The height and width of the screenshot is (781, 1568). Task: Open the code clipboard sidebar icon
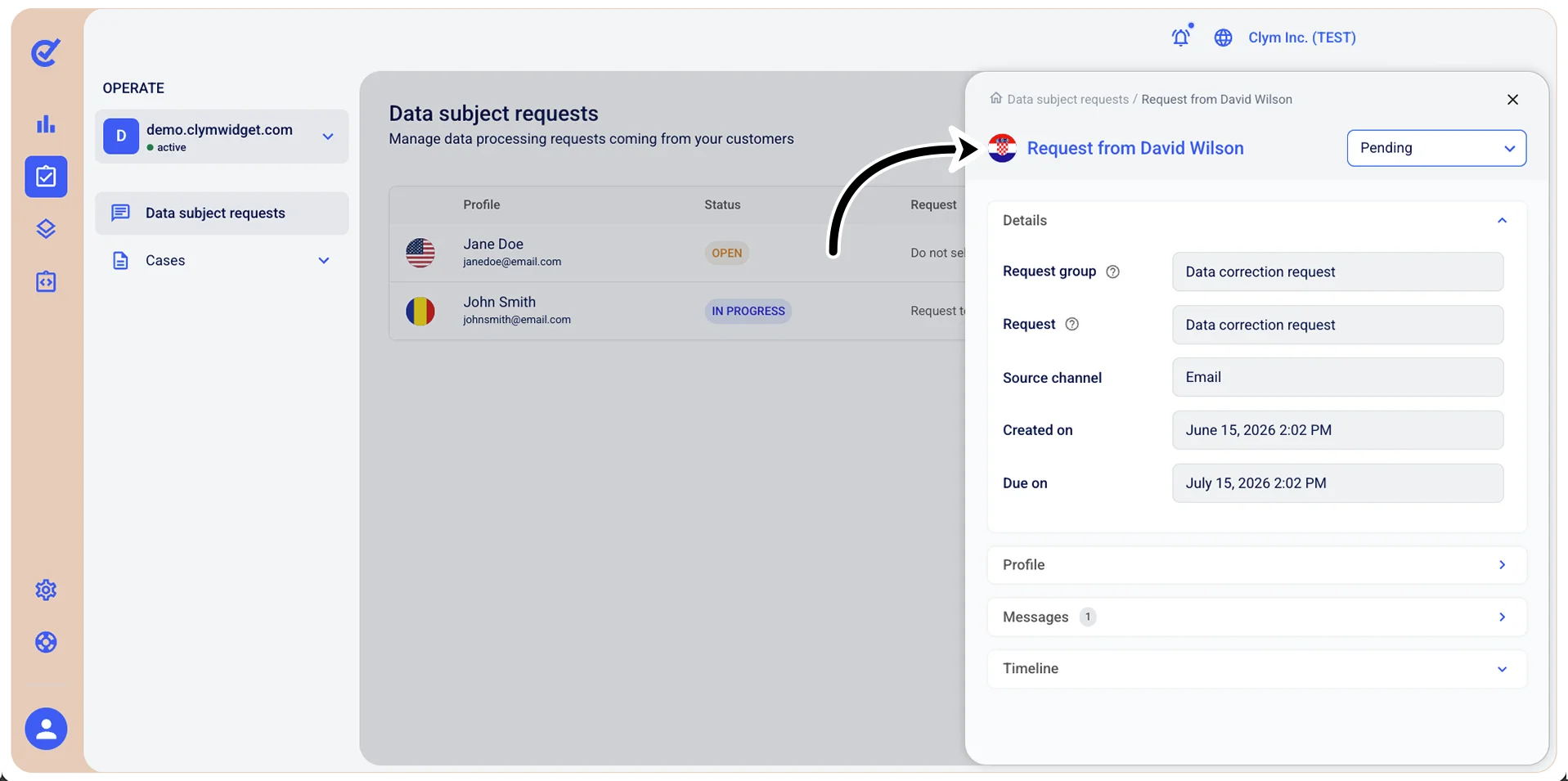(46, 281)
